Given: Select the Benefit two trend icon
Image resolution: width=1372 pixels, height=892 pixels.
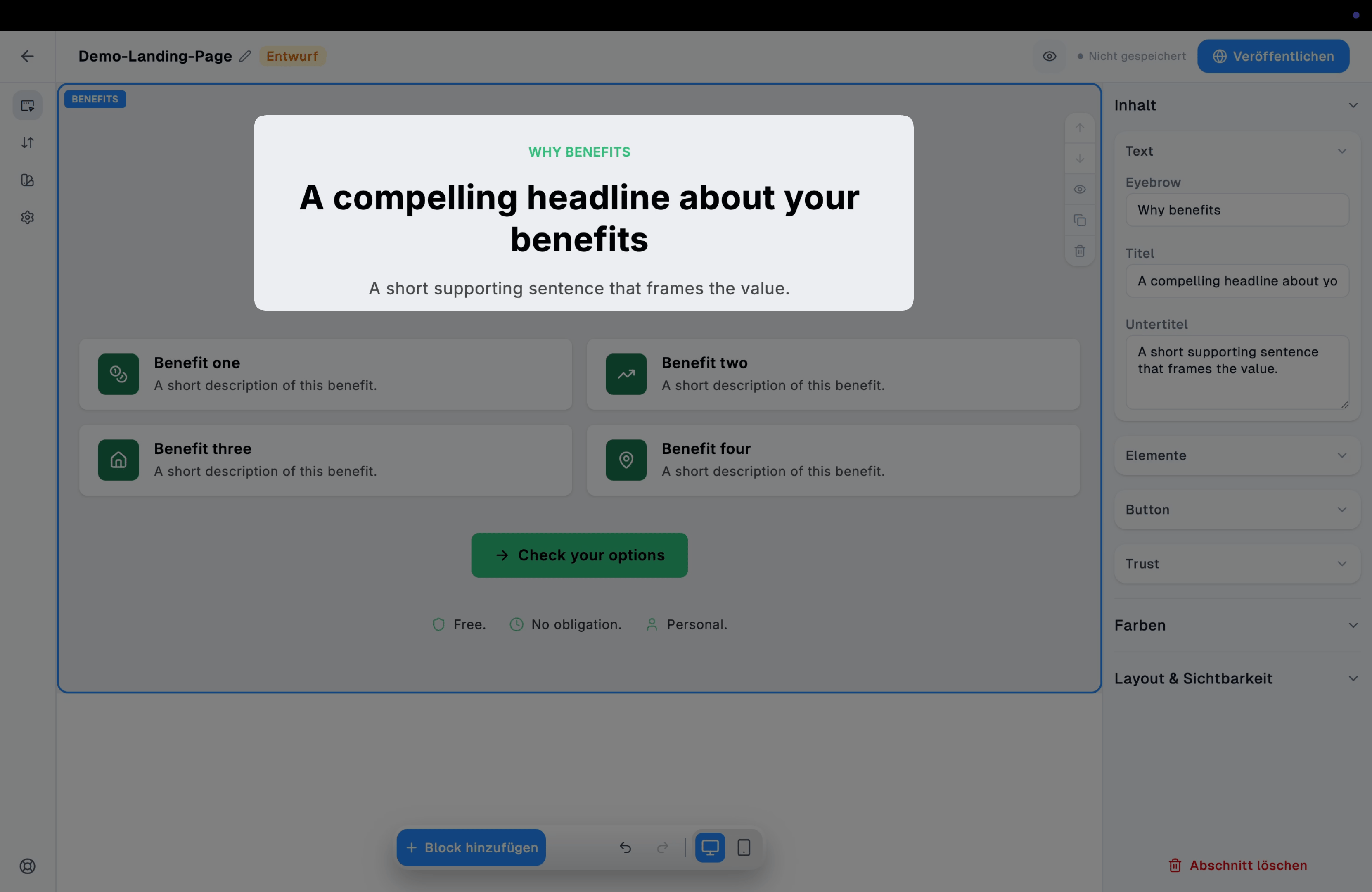Looking at the screenshot, I should [626, 374].
